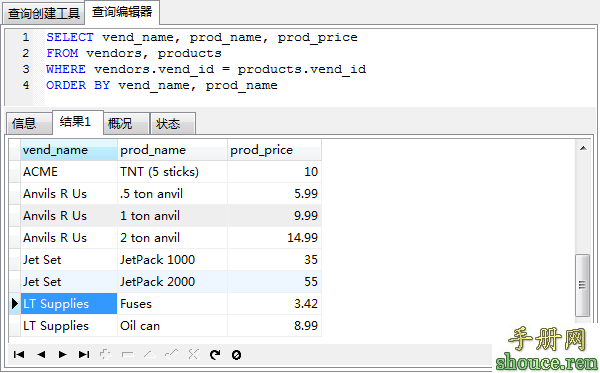The height and width of the screenshot is (373, 600).
Task: Select the price cell 9.99
Action: pyautogui.click(x=274, y=216)
